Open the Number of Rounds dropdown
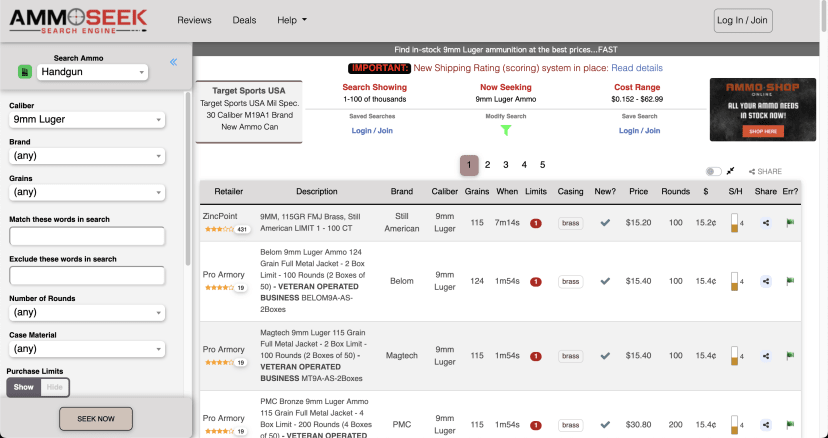Image resolution: width=828 pixels, height=438 pixels. click(x=87, y=312)
